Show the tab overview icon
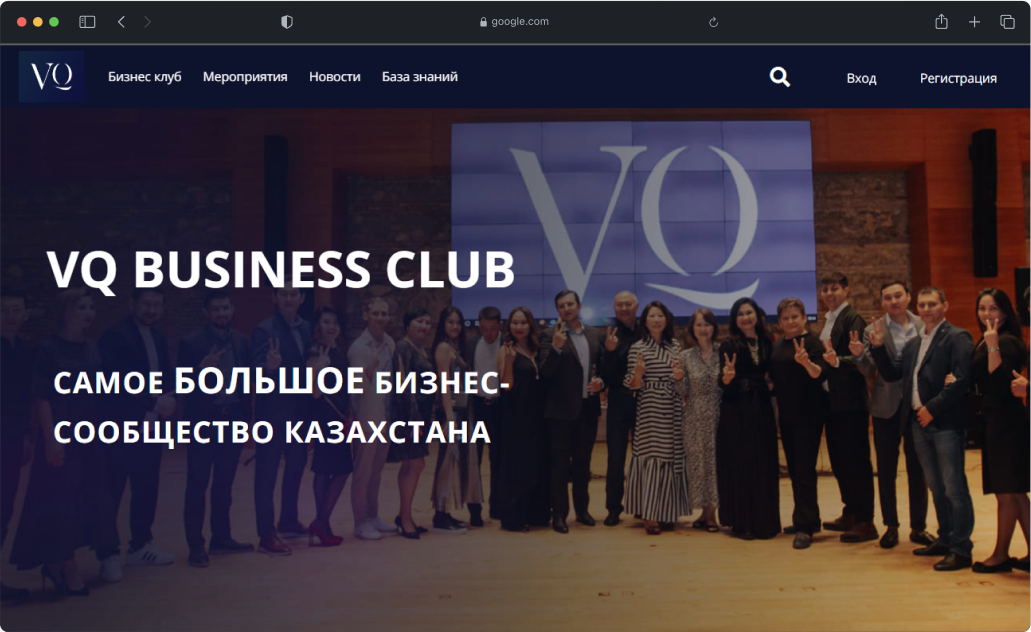This screenshot has height=632, width=1031. pos(1007,22)
